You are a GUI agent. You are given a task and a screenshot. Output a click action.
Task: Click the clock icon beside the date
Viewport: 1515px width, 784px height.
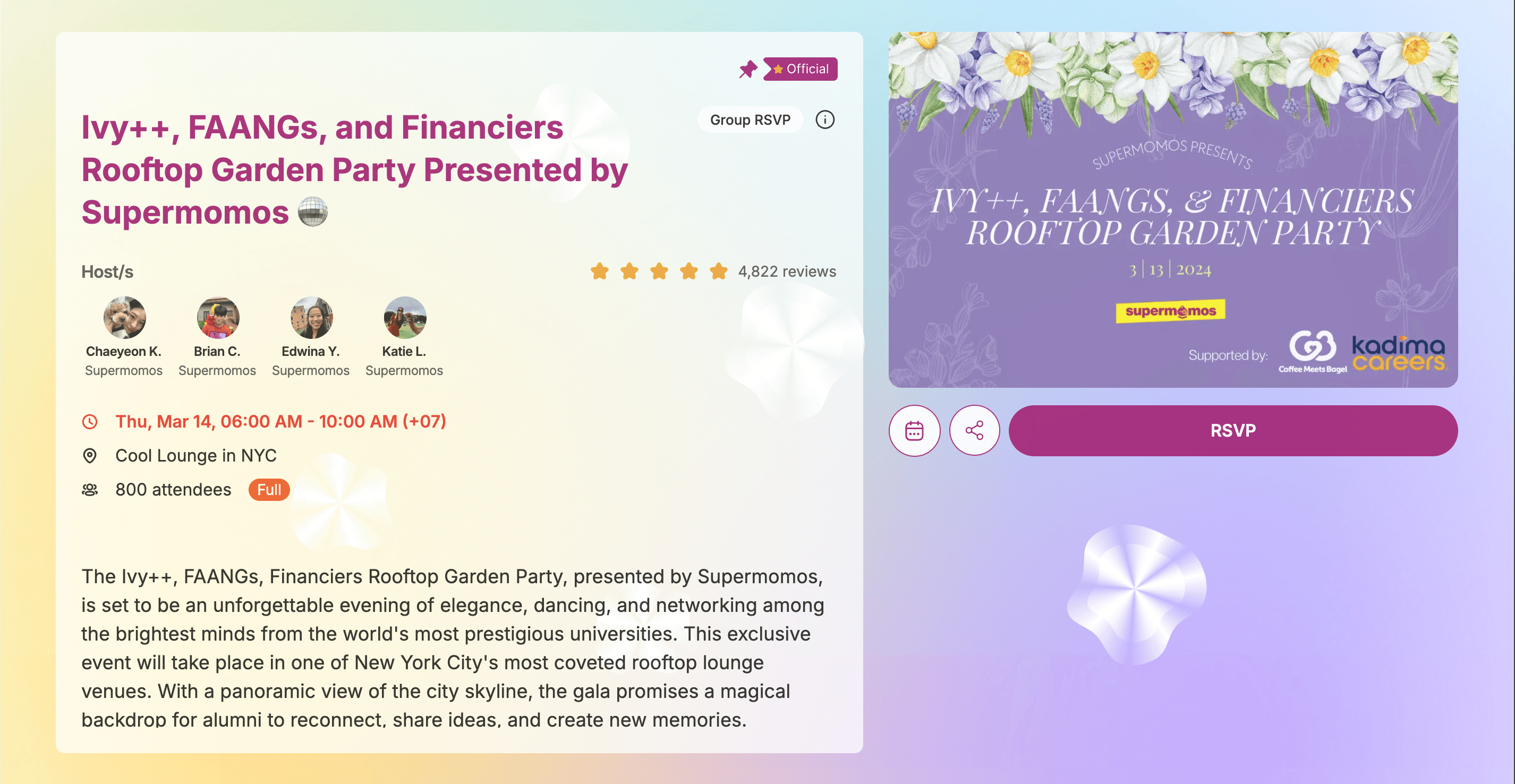89,422
